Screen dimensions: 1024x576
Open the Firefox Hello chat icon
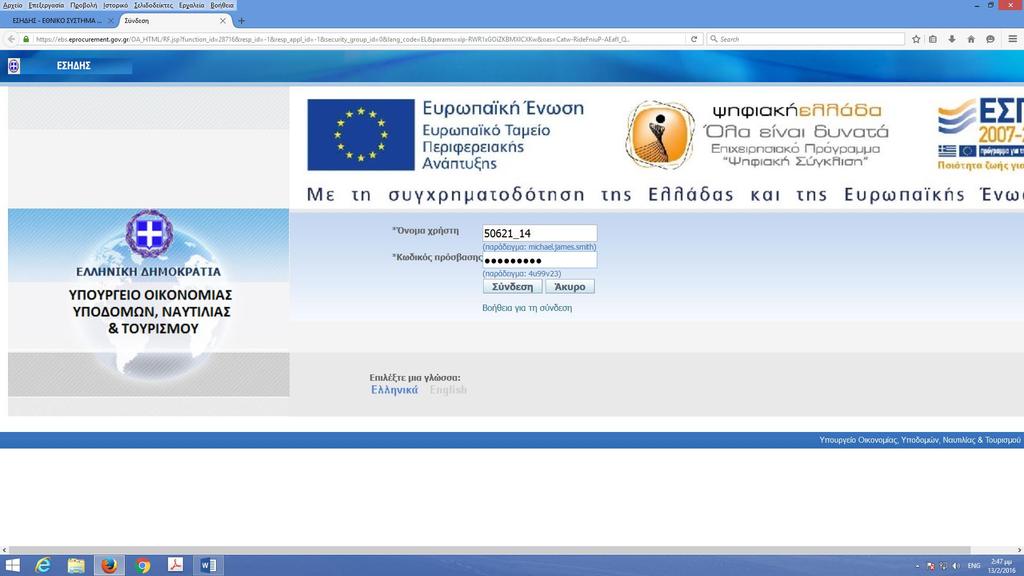click(x=990, y=39)
